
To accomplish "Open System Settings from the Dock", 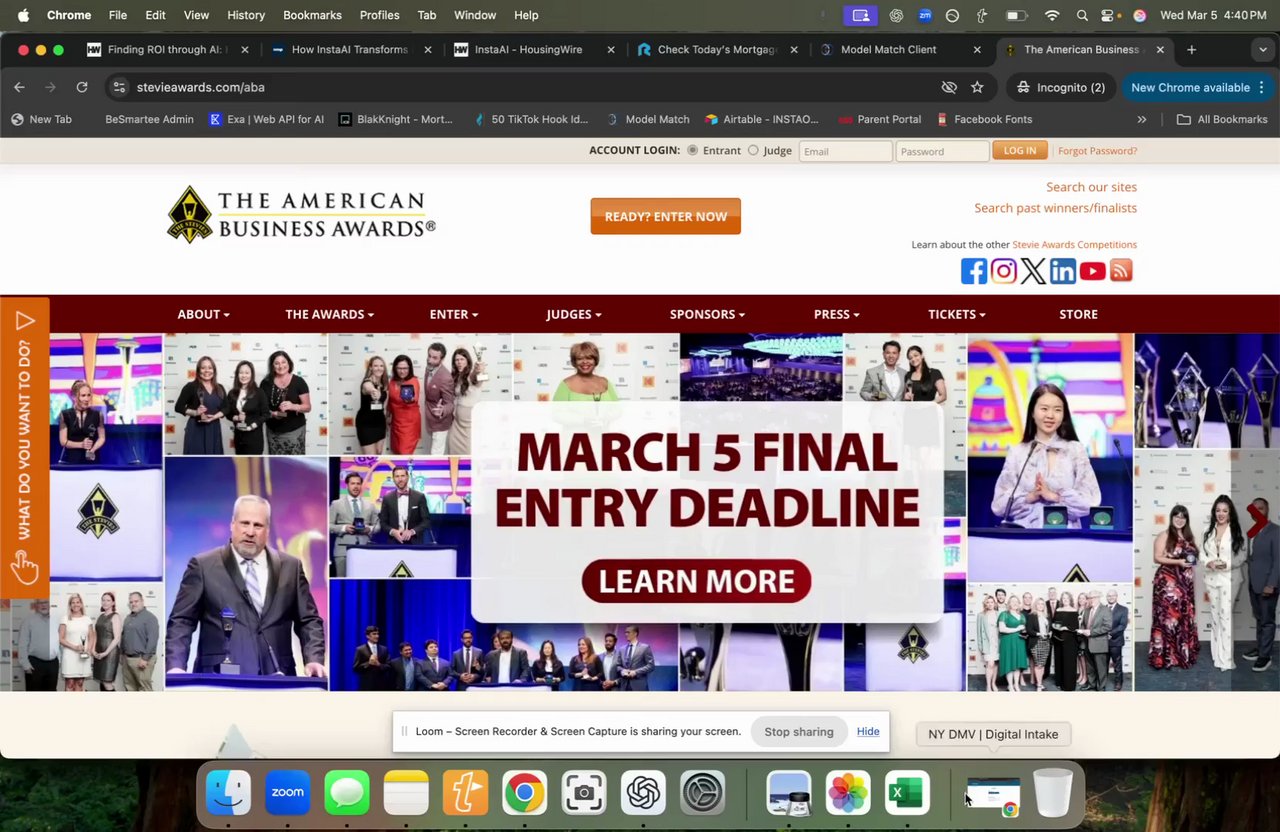I will click(703, 793).
